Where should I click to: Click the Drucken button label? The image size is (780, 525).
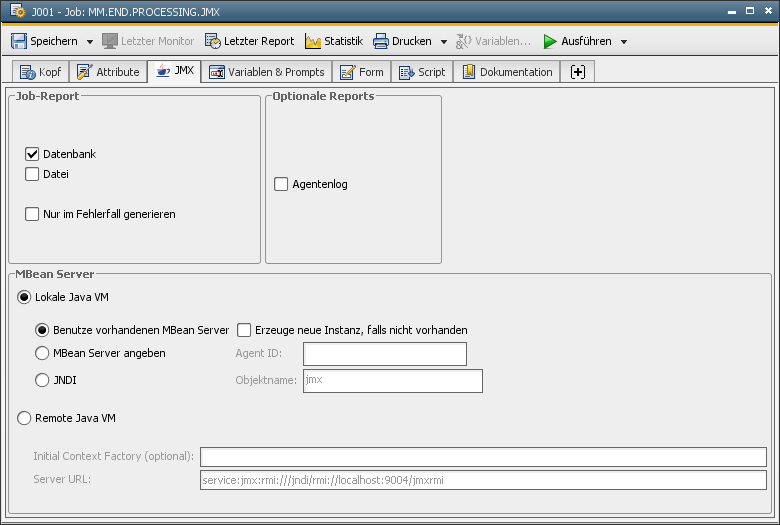(x=411, y=41)
